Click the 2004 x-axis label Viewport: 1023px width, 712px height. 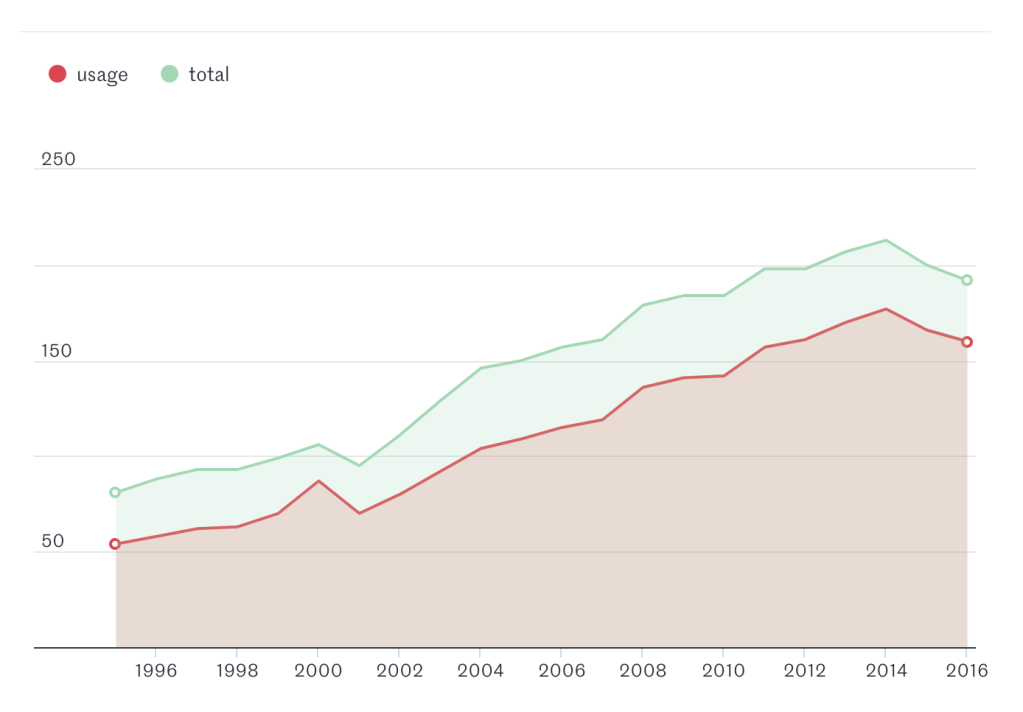point(480,671)
